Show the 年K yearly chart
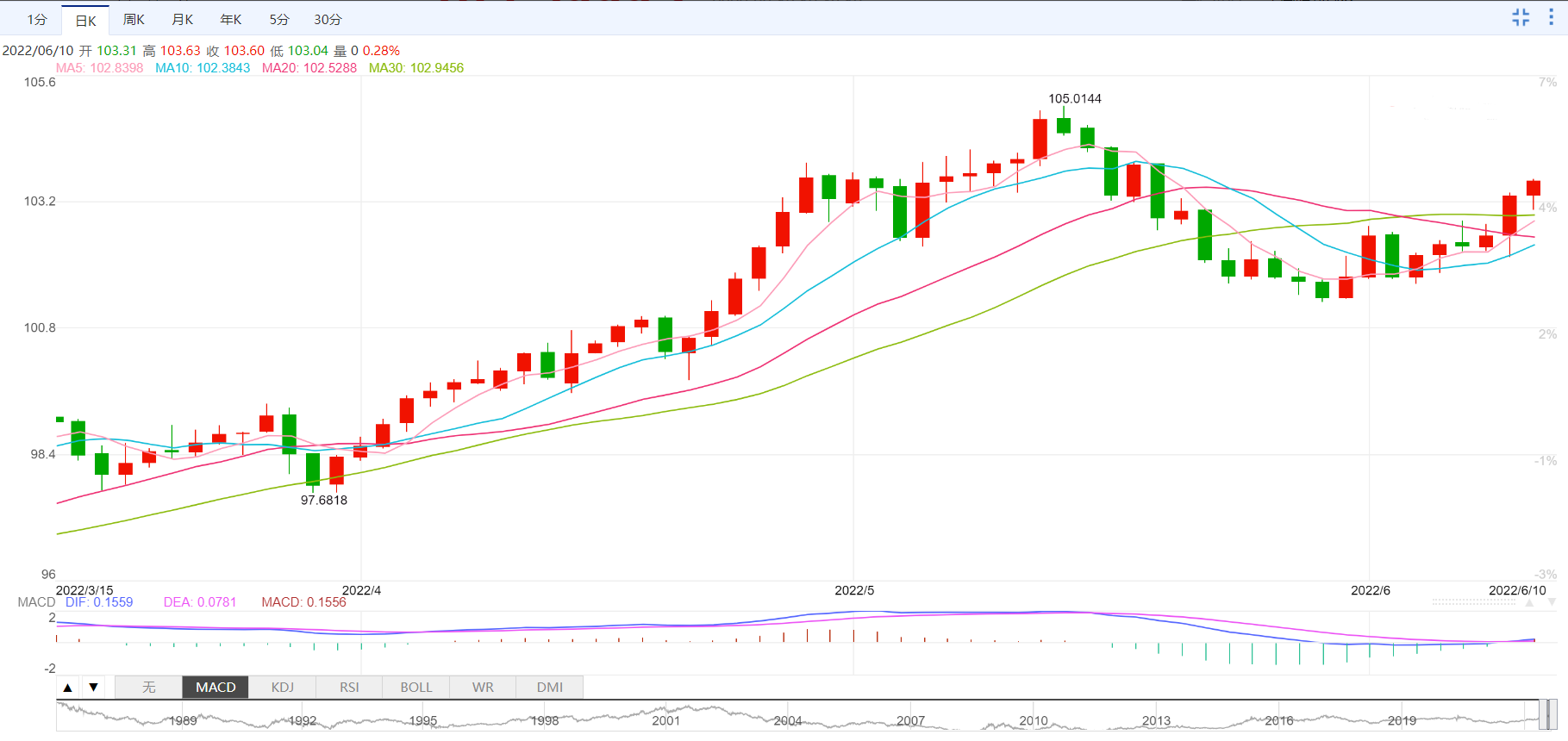 pos(231,20)
